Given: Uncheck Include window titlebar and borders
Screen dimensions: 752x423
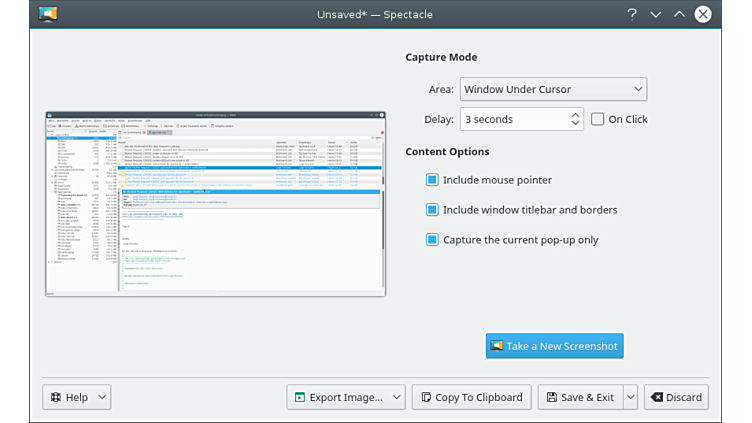Looking at the screenshot, I should (x=432, y=210).
